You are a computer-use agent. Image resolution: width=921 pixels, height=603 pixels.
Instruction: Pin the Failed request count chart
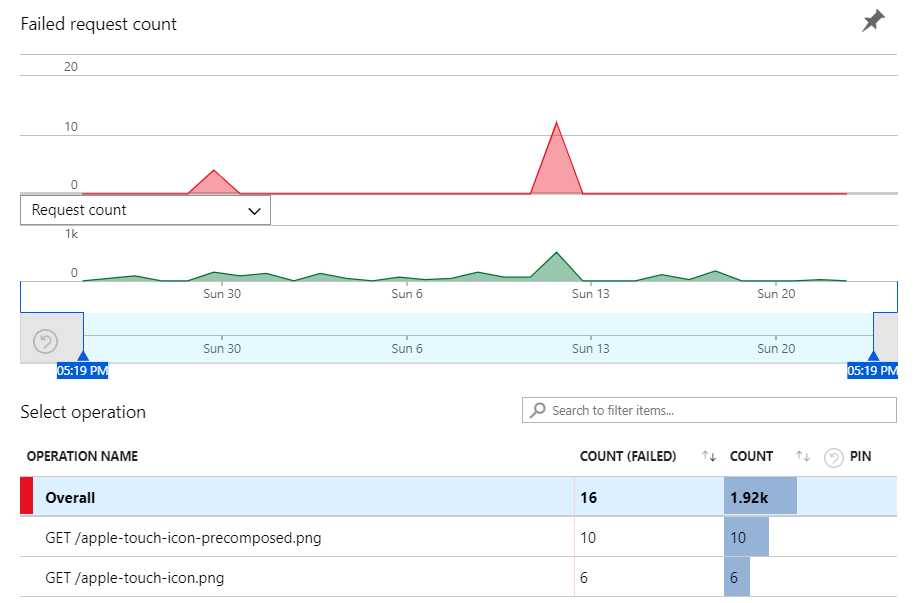coord(873,22)
